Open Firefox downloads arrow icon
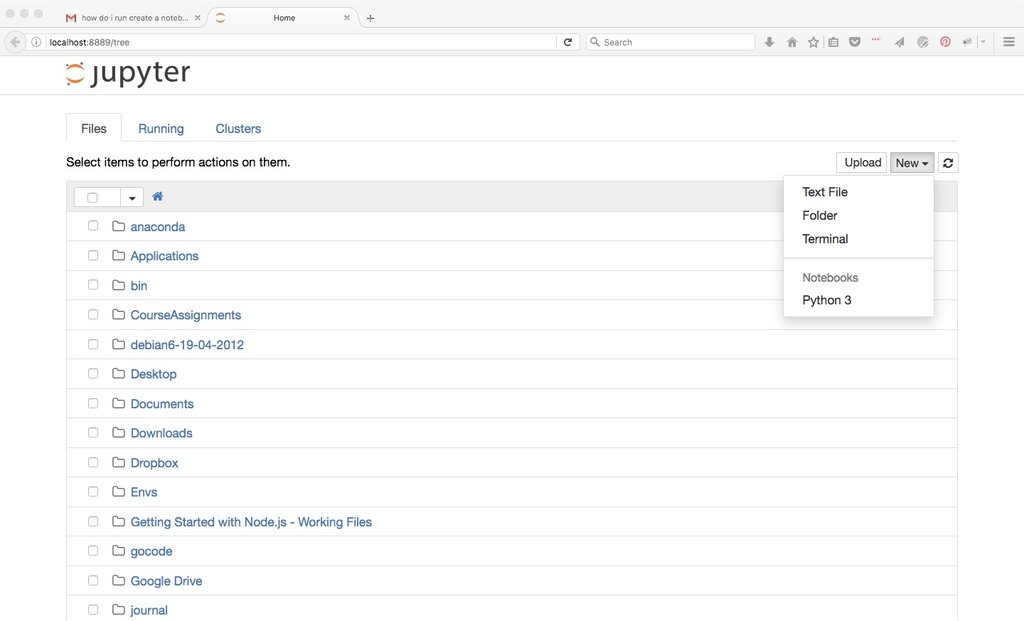Image resolution: width=1024 pixels, height=621 pixels. click(769, 42)
